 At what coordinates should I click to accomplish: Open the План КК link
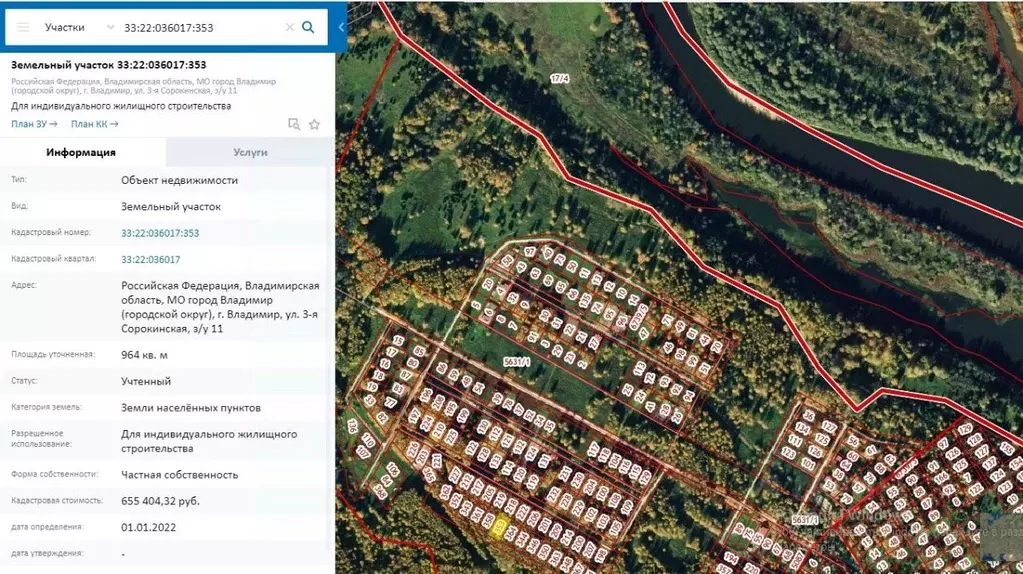[95, 124]
